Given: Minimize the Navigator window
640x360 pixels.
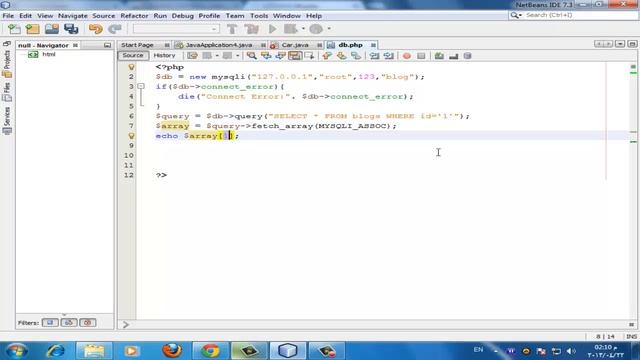Looking at the screenshot, I should (107, 45).
